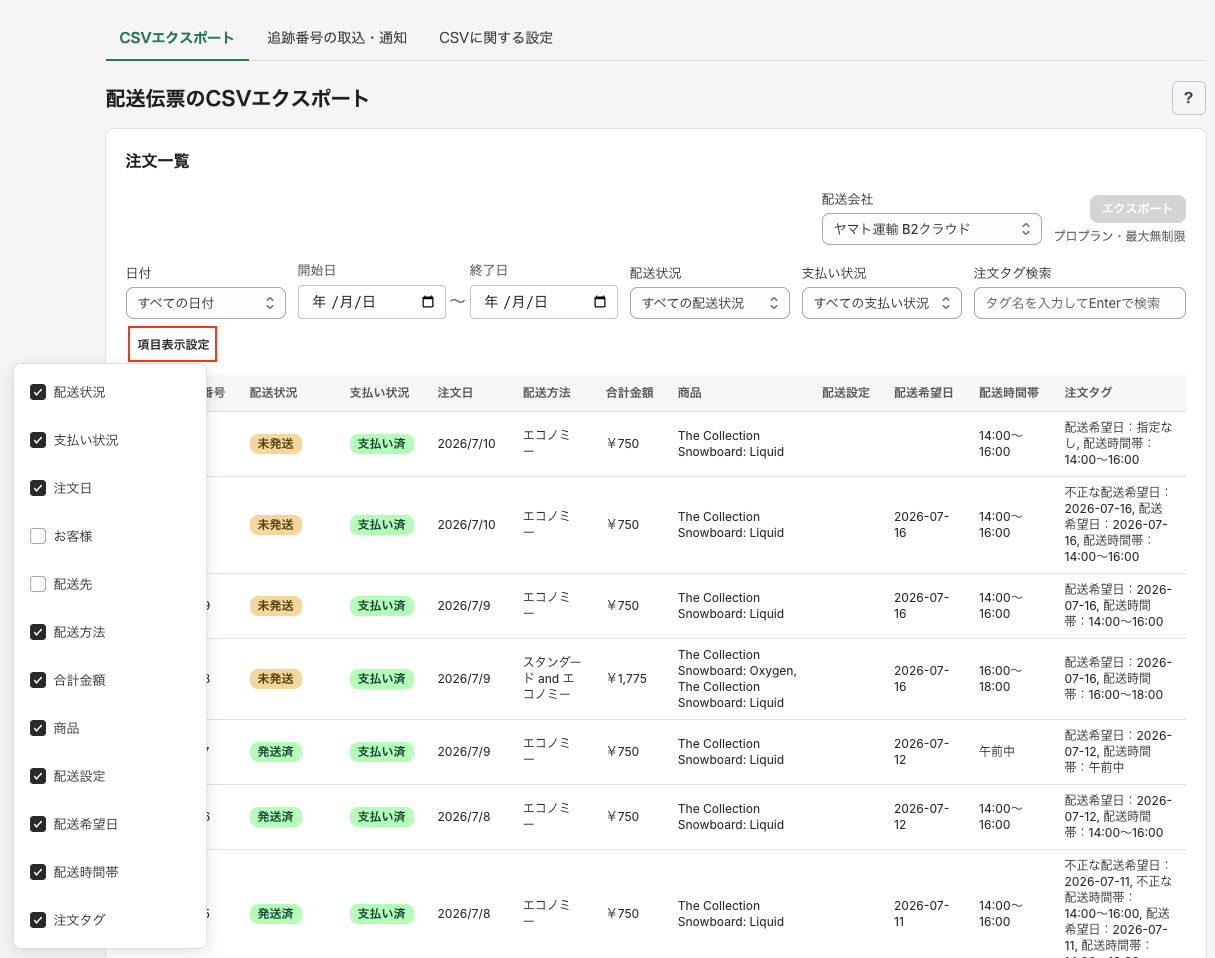
Task: Focus the 終了日 date input
Action: tap(544, 302)
